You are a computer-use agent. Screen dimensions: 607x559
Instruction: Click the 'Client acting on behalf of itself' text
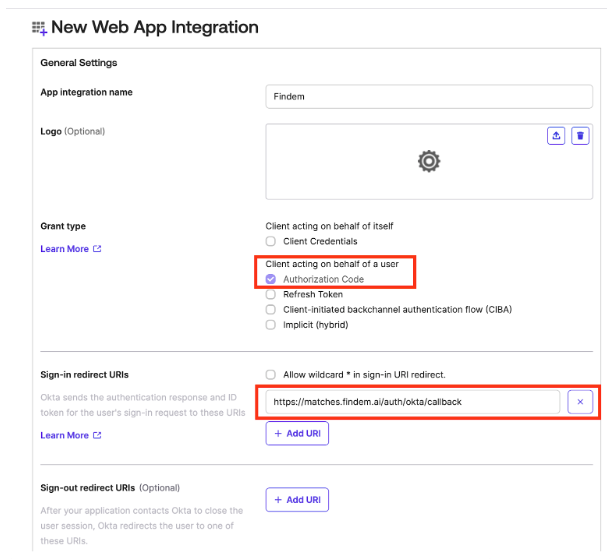tap(329, 226)
